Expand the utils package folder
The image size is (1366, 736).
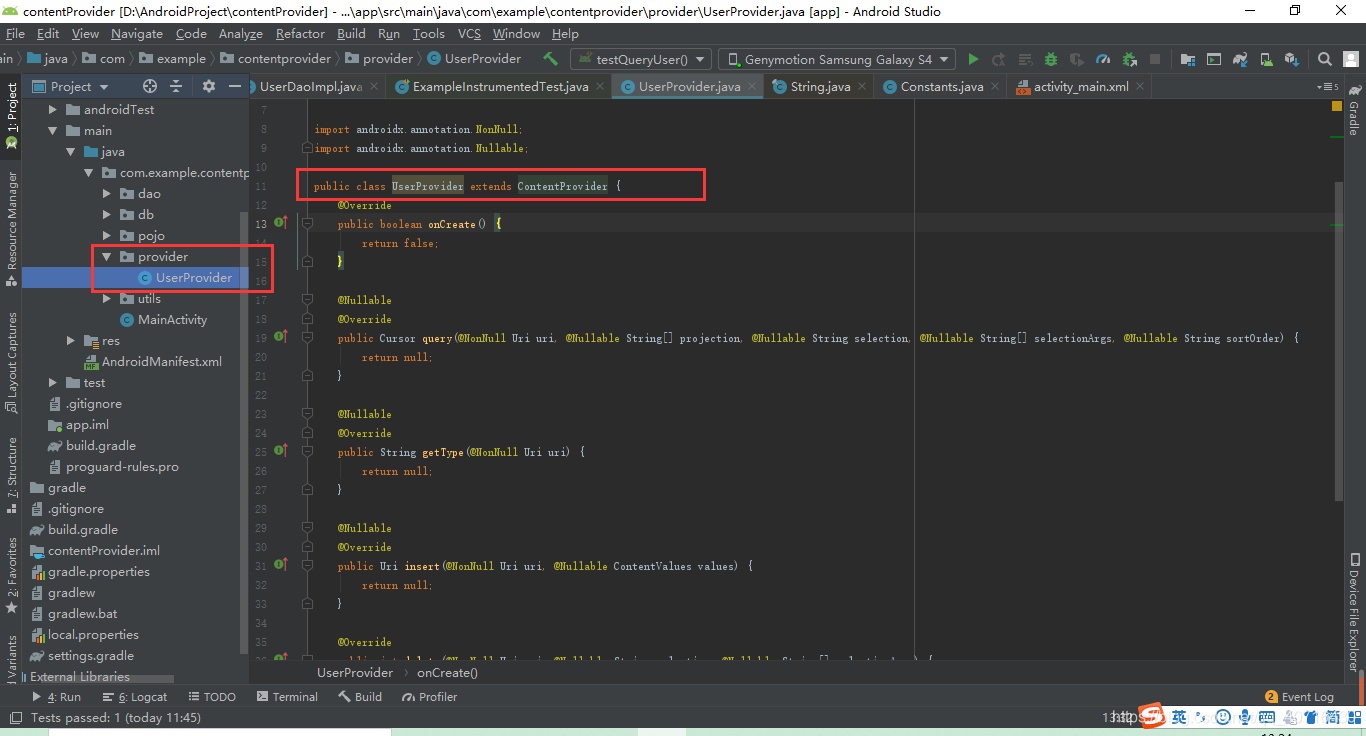pyautogui.click(x=106, y=299)
